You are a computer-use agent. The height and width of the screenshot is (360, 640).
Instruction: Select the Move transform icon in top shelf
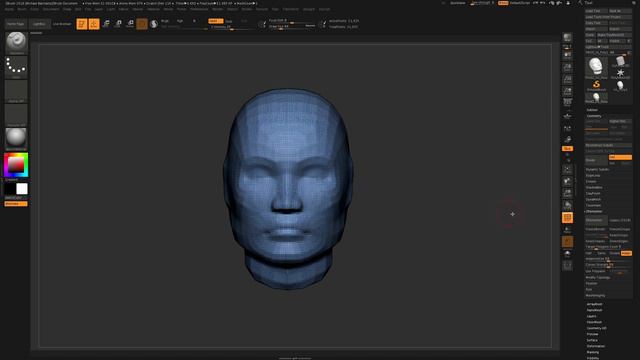tap(106, 24)
